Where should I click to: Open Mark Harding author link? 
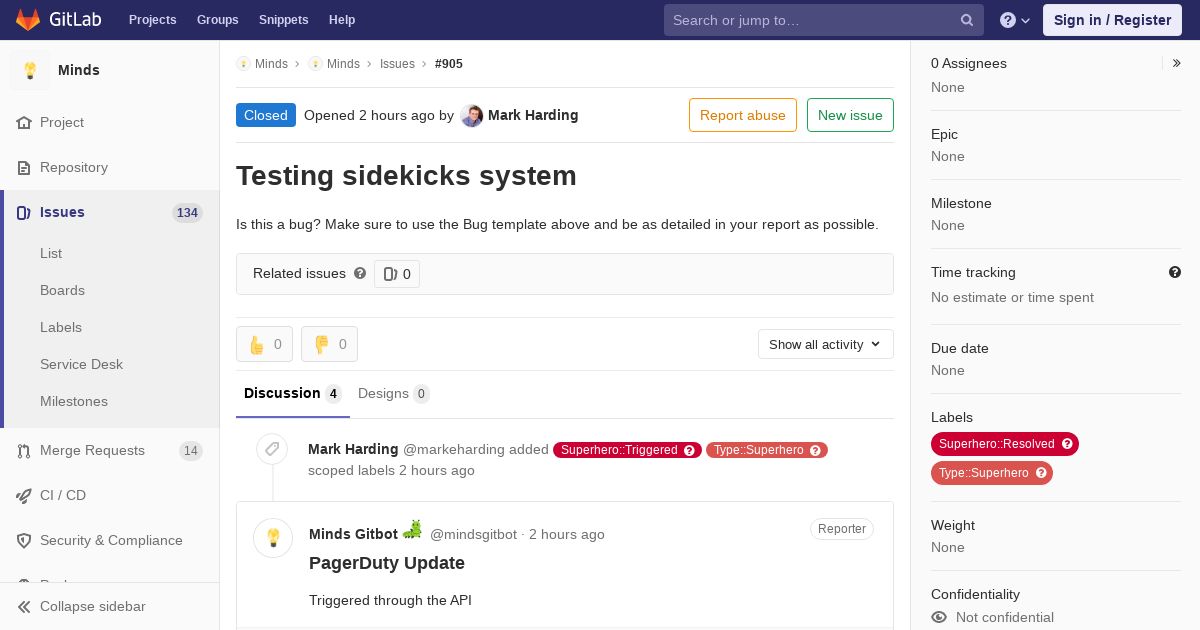pyautogui.click(x=533, y=115)
